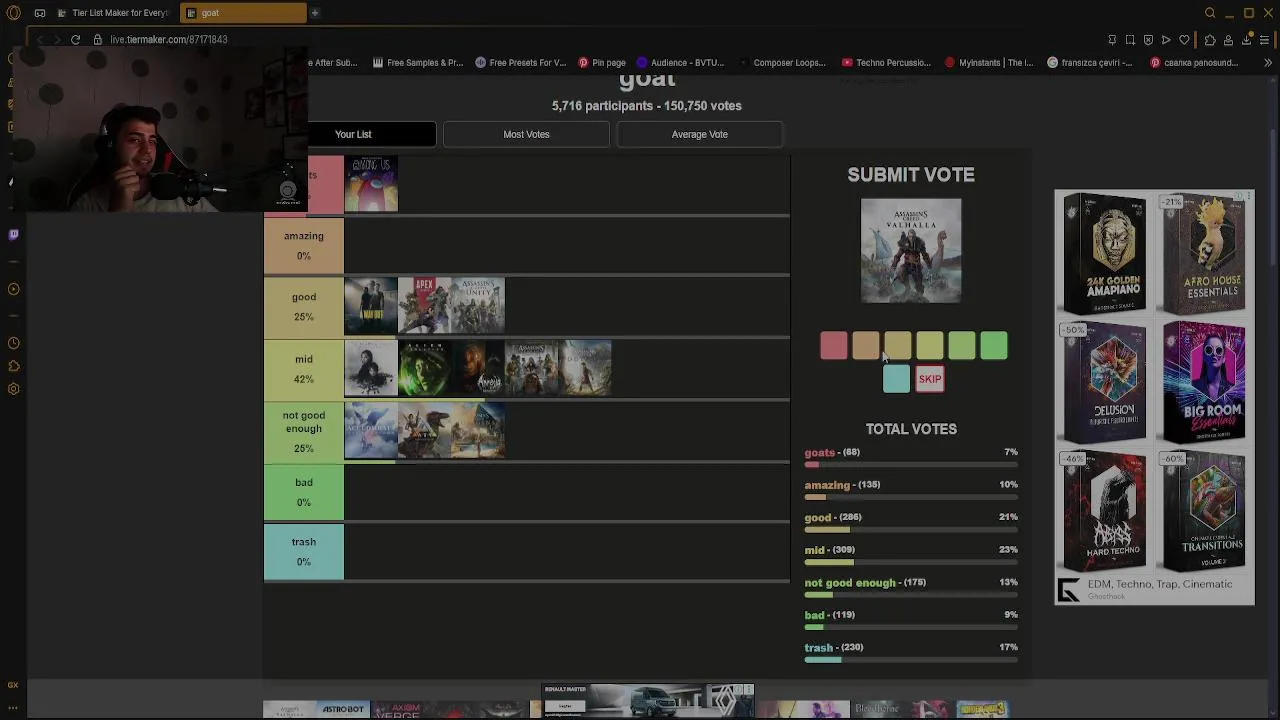Select the Amnesia thumbnail in mid tier
This screenshot has height=720, width=1280.
(x=478, y=368)
